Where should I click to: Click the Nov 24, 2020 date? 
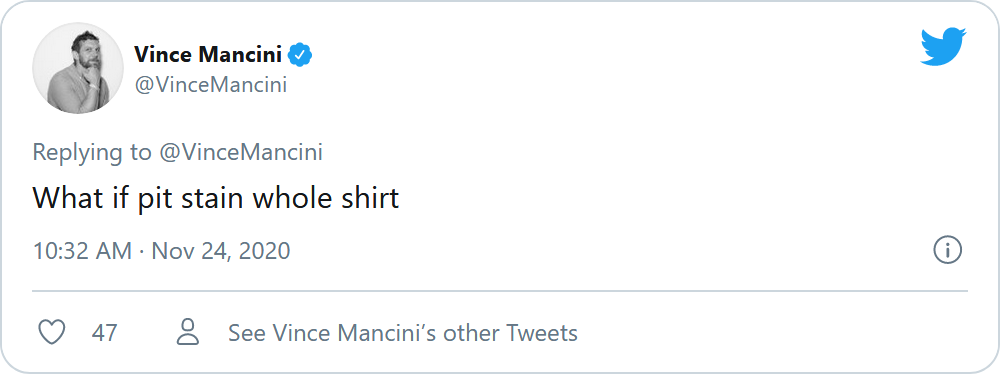[221, 251]
